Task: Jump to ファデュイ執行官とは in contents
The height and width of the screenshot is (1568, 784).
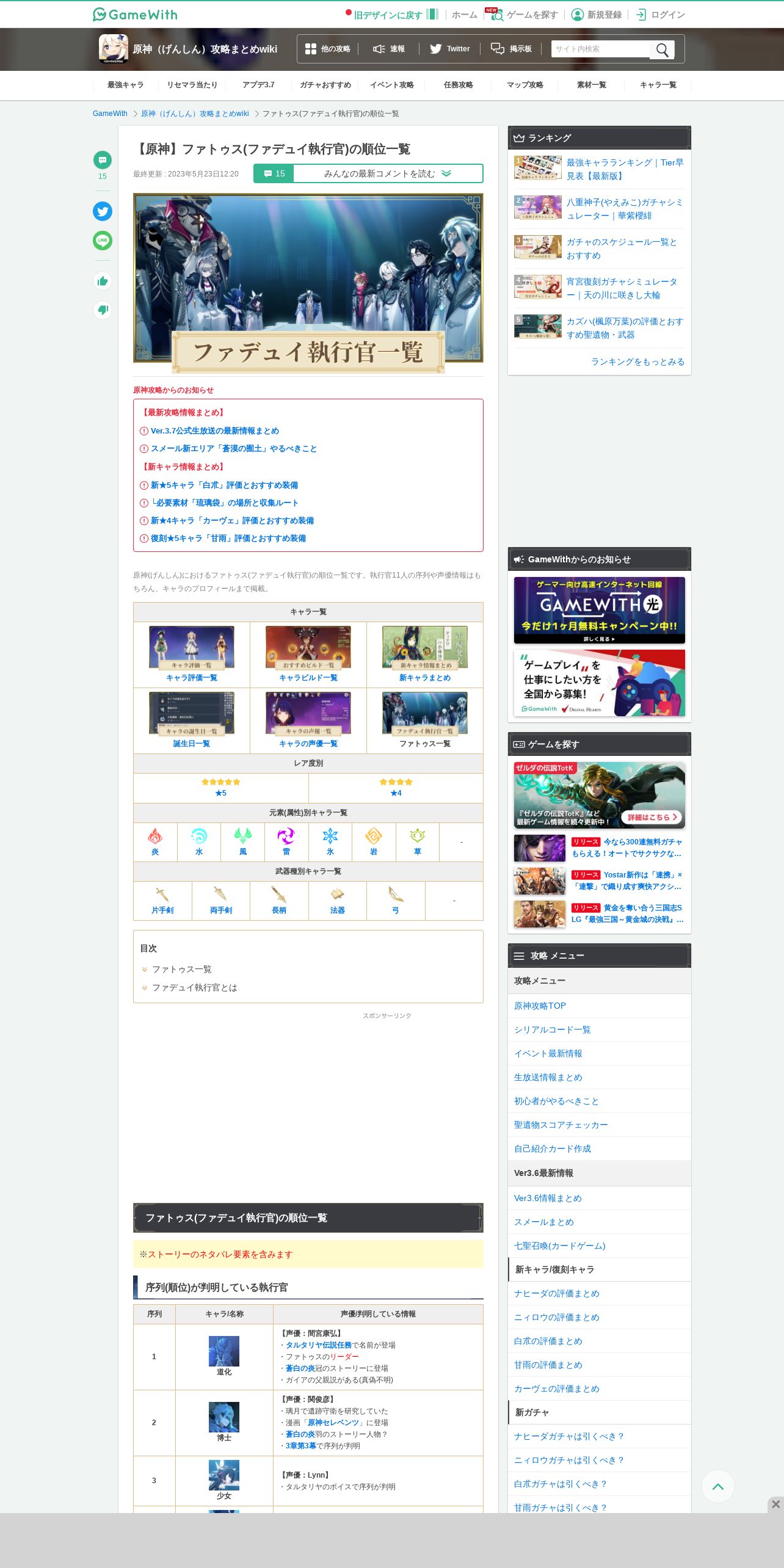Action: click(x=195, y=987)
